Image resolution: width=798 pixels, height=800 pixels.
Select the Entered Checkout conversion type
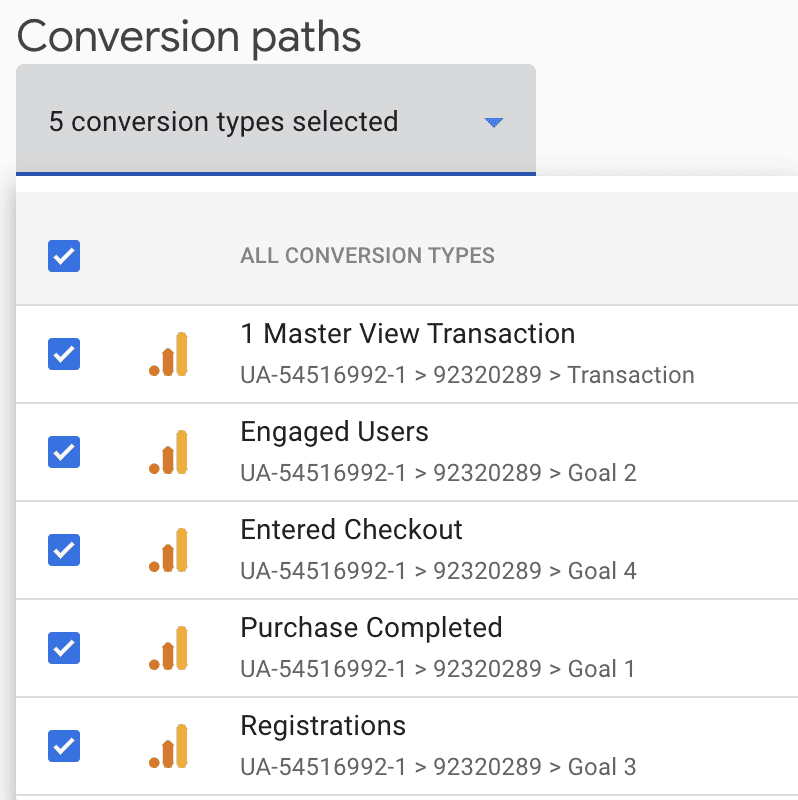pyautogui.click(x=351, y=530)
